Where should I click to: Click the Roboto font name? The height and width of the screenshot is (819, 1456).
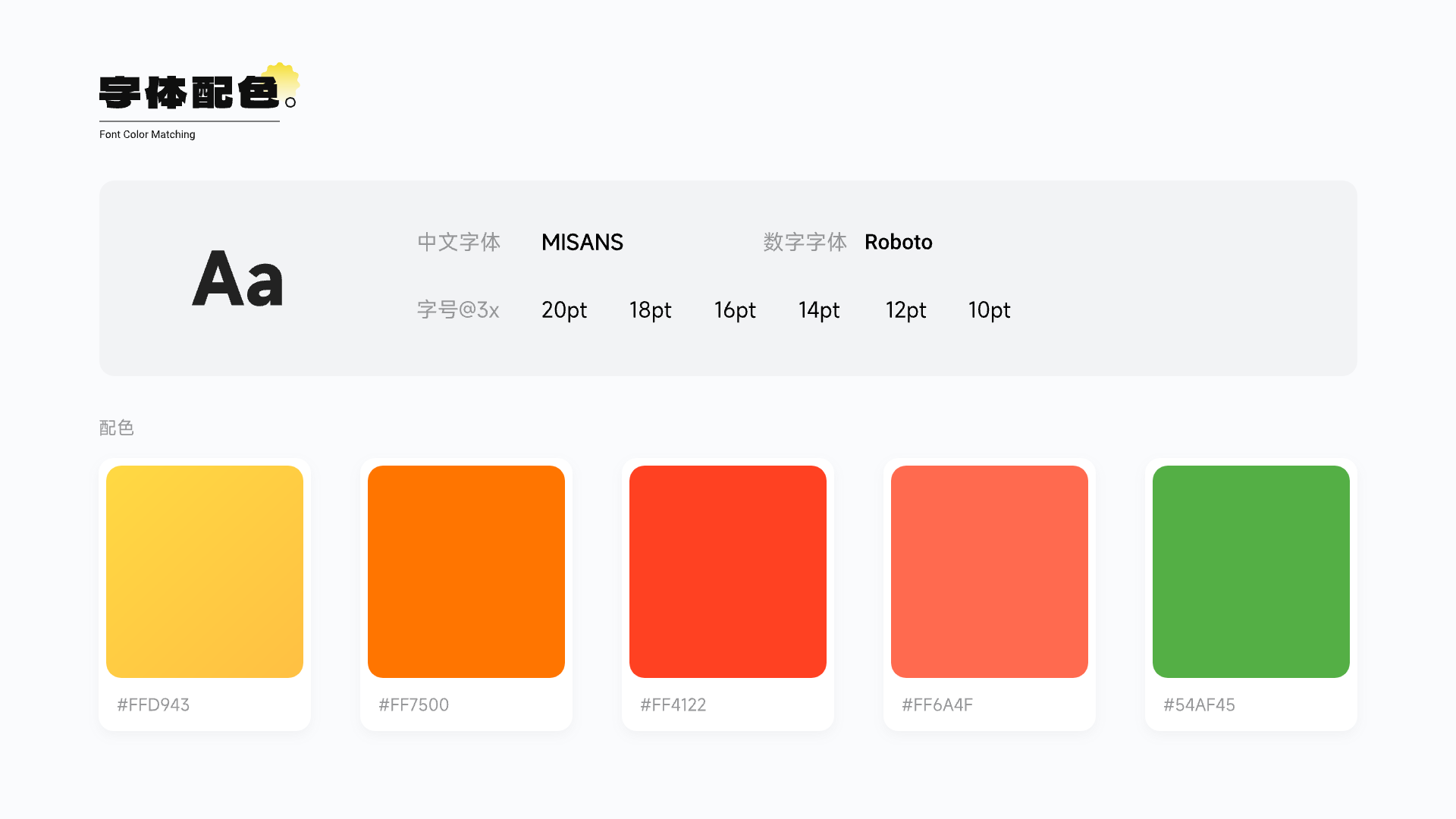click(899, 242)
